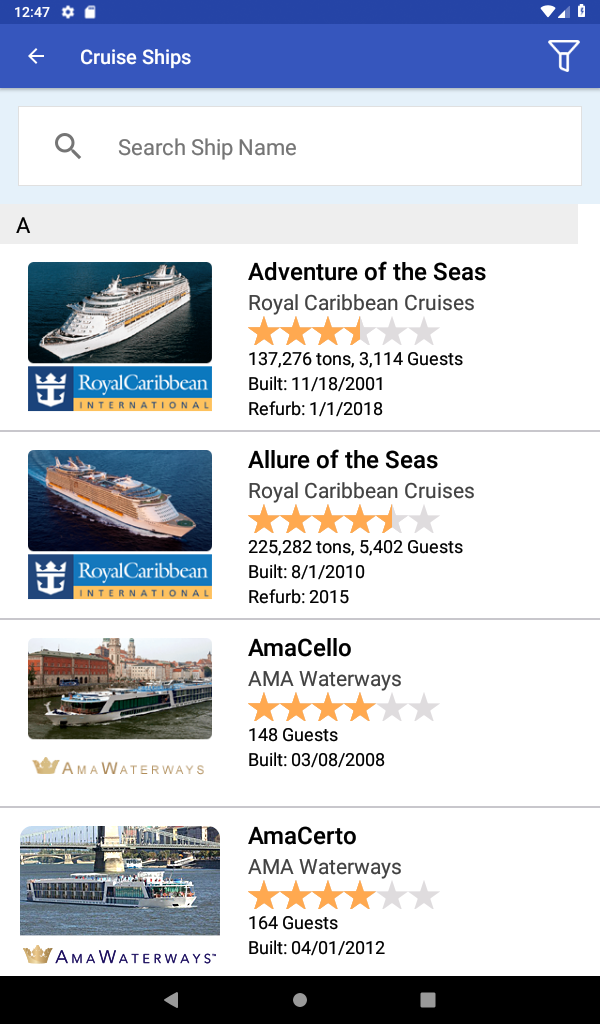Tap Royal Caribbean logo under Allure of the Seas
The image size is (600, 1024).
(120, 576)
